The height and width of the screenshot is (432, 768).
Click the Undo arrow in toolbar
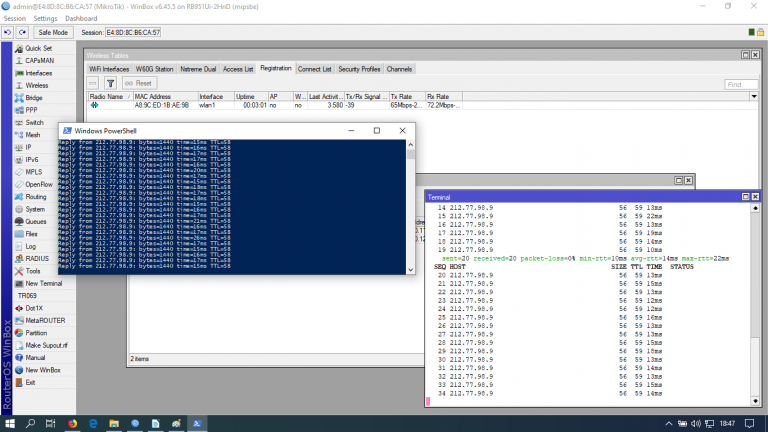8,32
